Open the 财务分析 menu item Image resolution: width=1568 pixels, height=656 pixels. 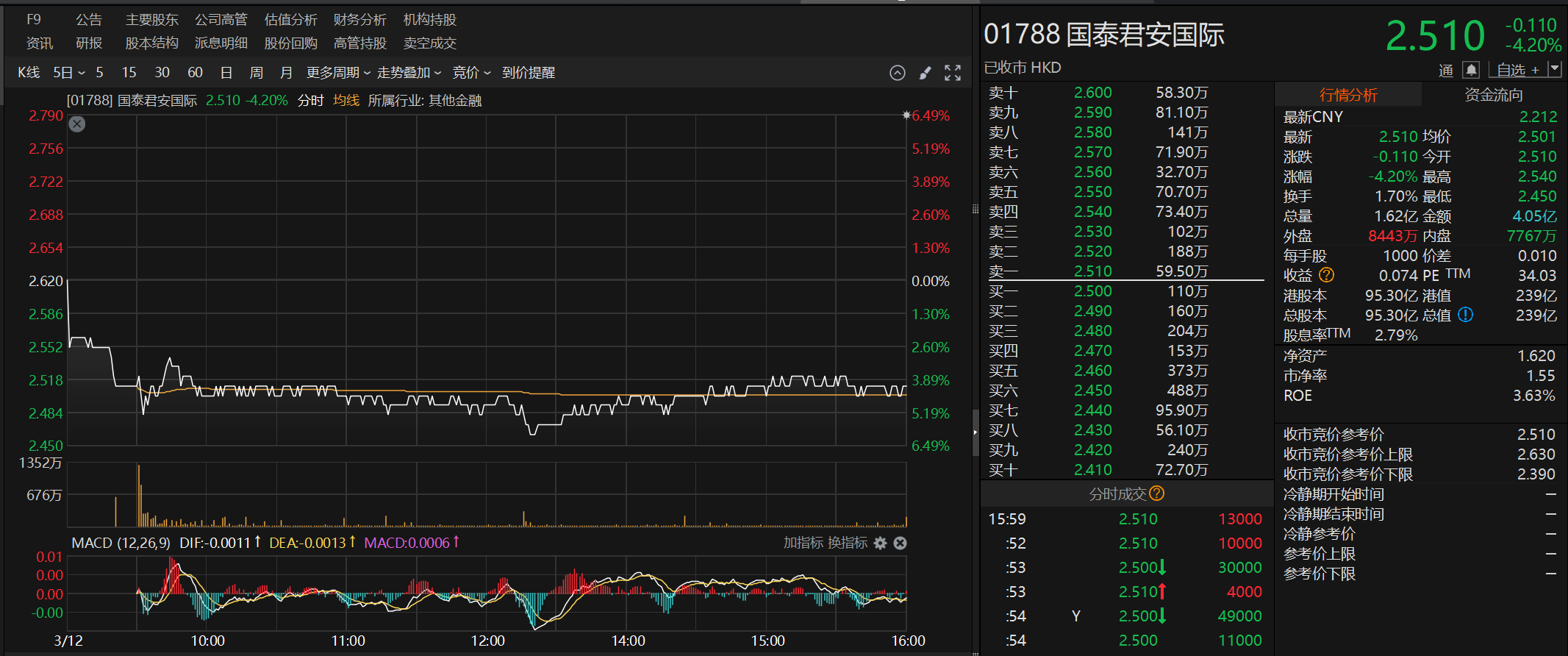pyautogui.click(x=360, y=20)
